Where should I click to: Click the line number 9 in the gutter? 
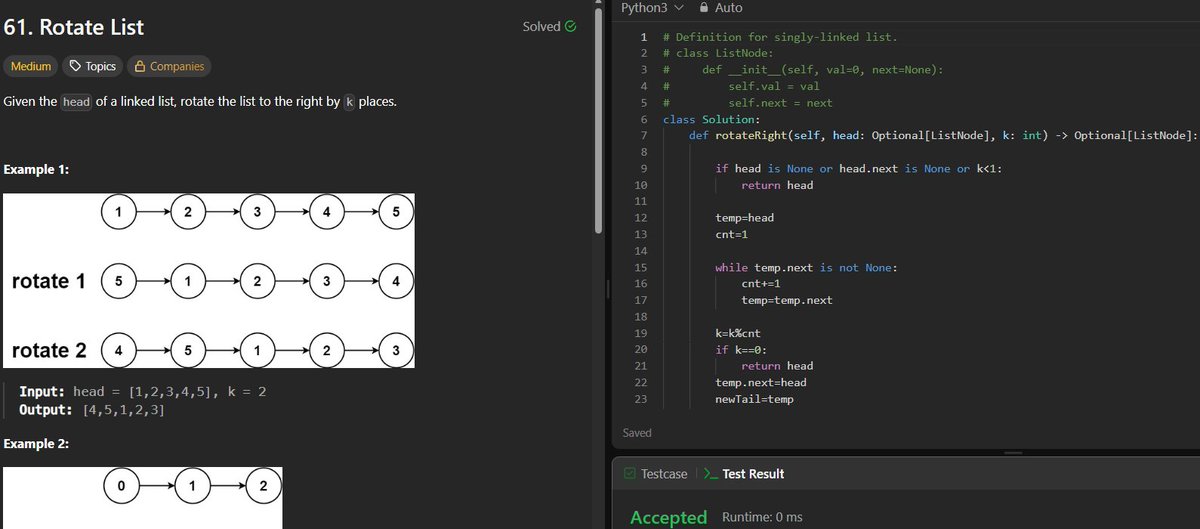[644, 168]
